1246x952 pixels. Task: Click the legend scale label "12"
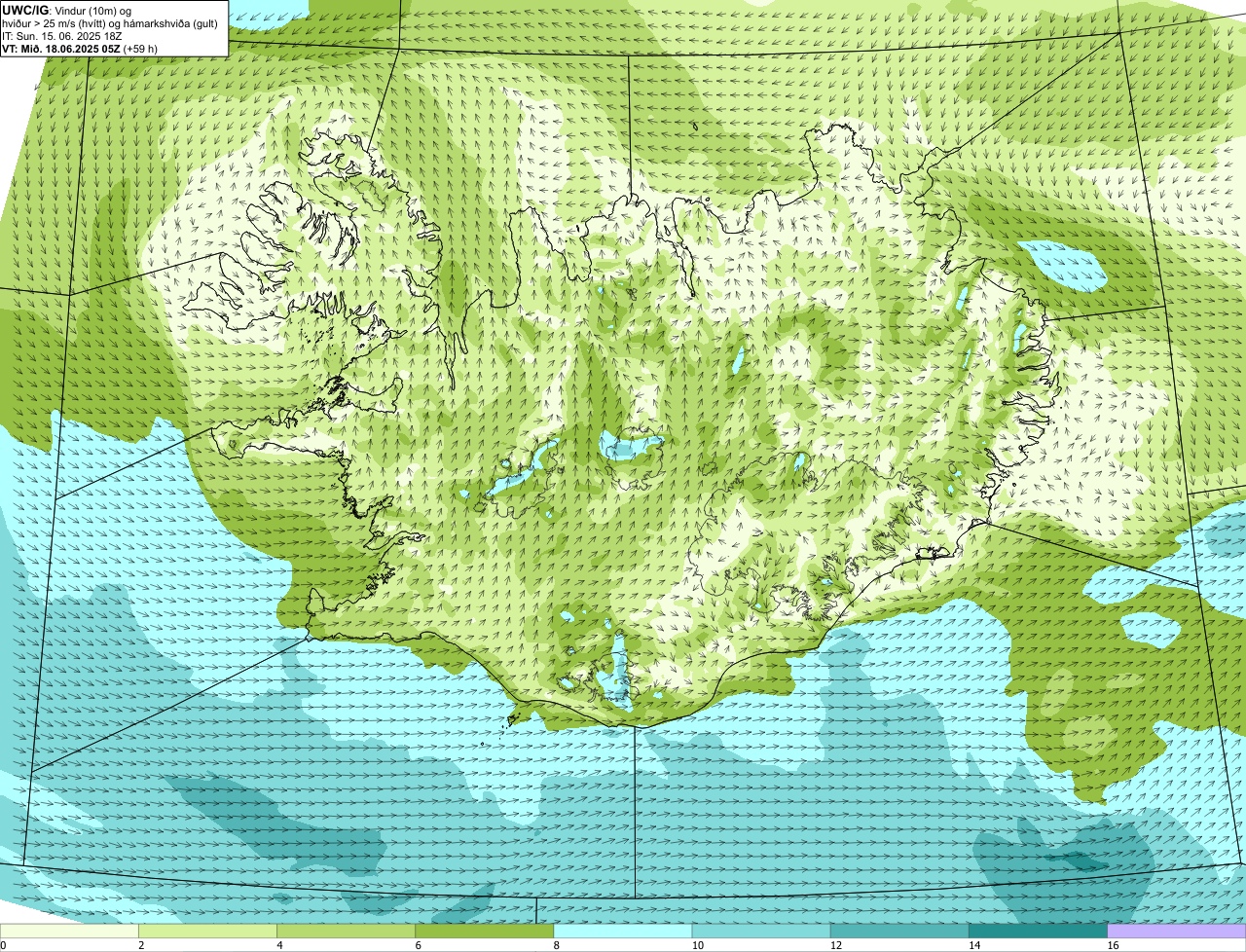point(835,945)
